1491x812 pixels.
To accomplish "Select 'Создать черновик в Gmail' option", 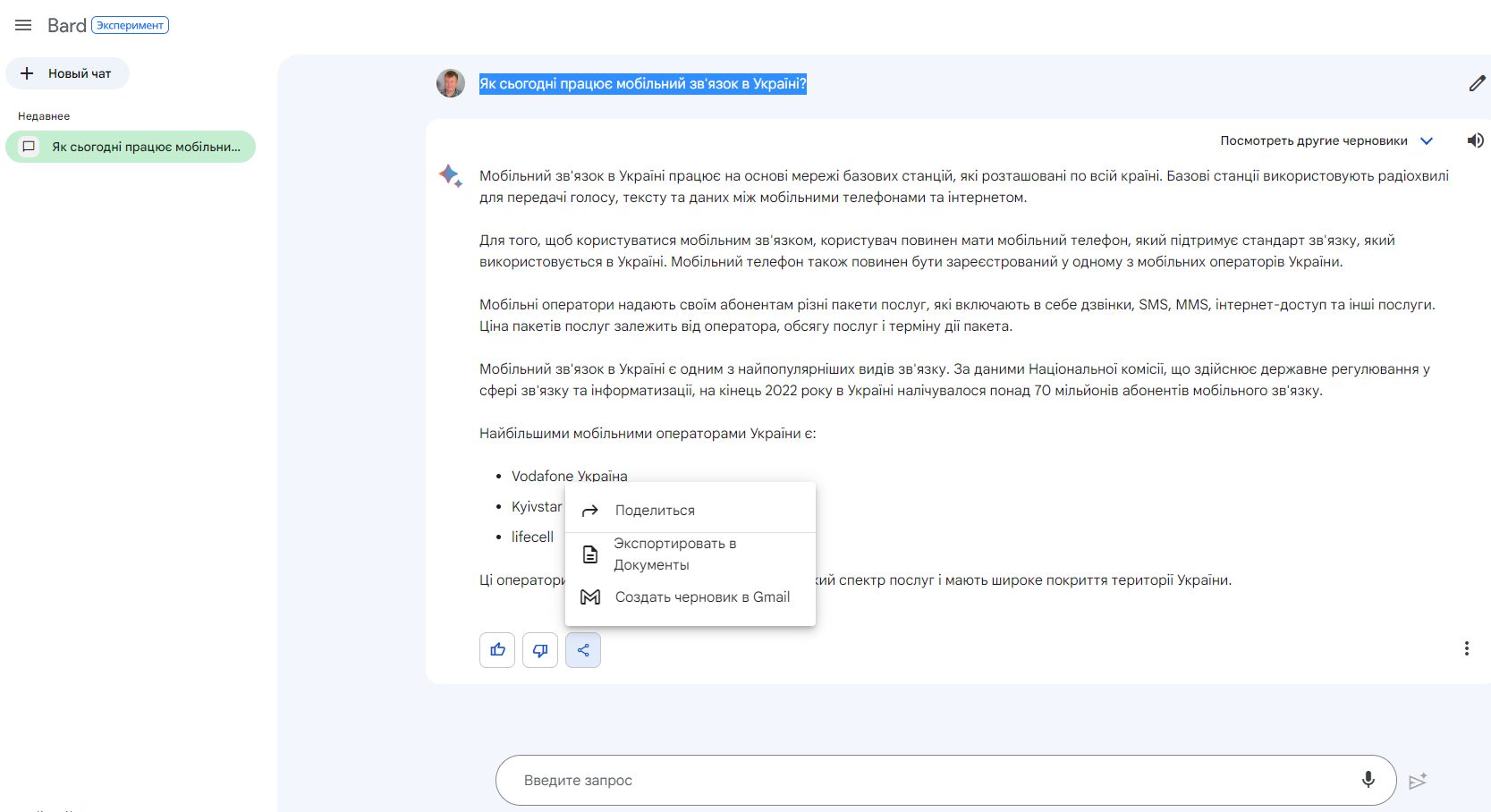I will tap(701, 597).
